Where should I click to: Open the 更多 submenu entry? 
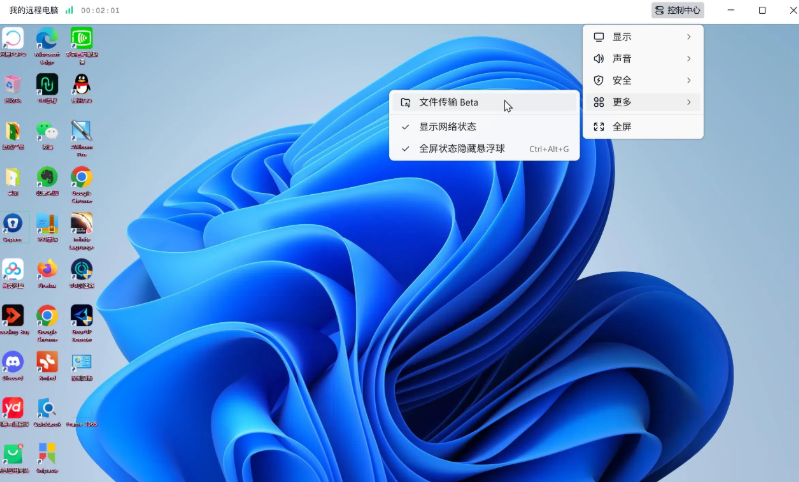pyautogui.click(x=643, y=102)
